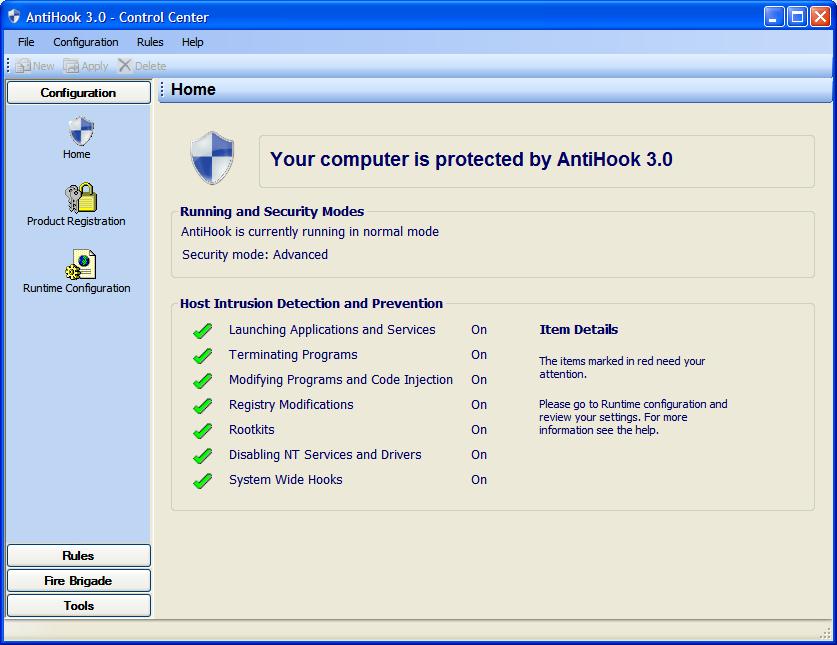Expand the Tools sidebar section
Image resolution: width=837 pixels, height=645 pixels.
click(x=79, y=605)
